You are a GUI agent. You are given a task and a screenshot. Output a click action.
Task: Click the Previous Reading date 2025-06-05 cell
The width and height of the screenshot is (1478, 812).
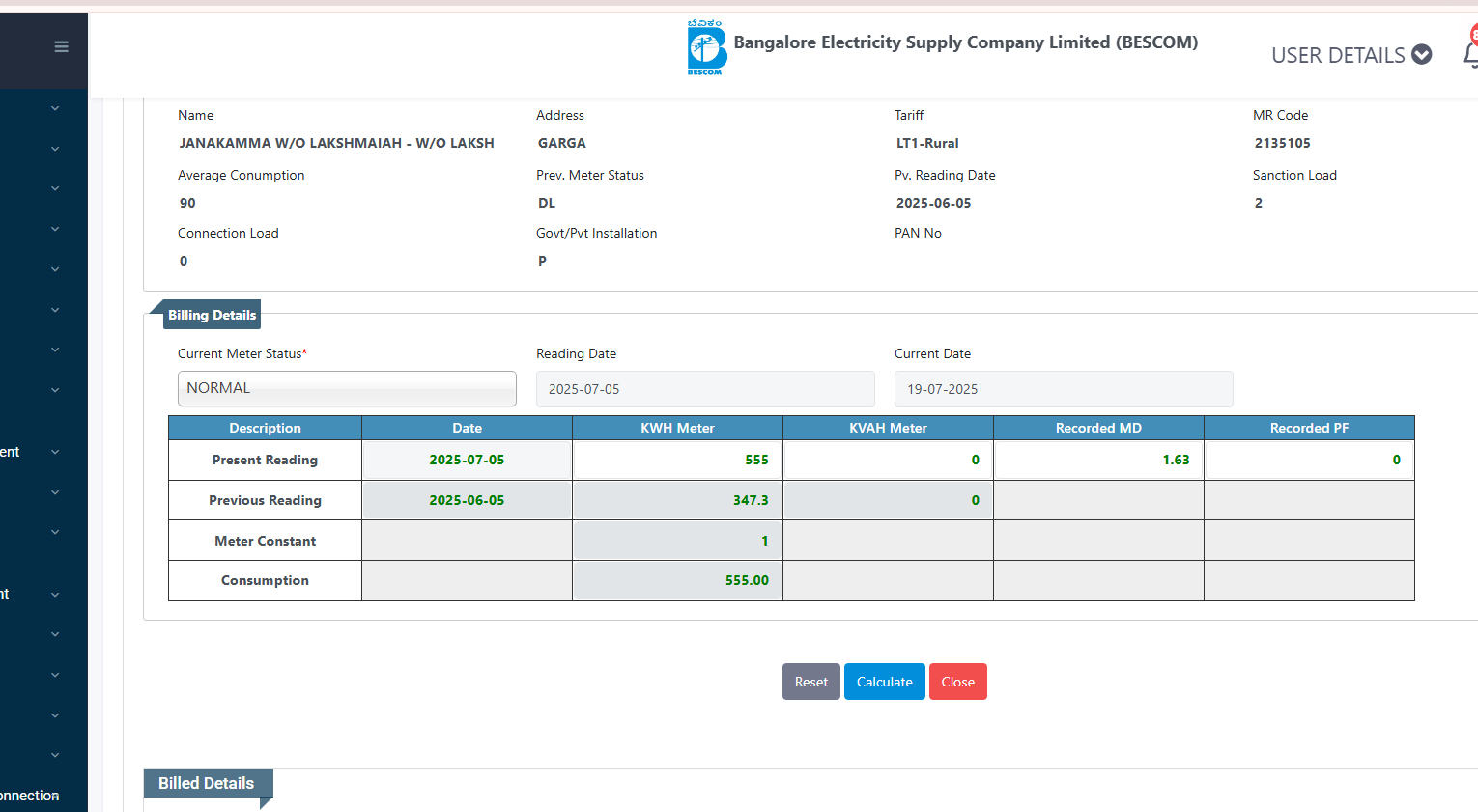pos(468,500)
